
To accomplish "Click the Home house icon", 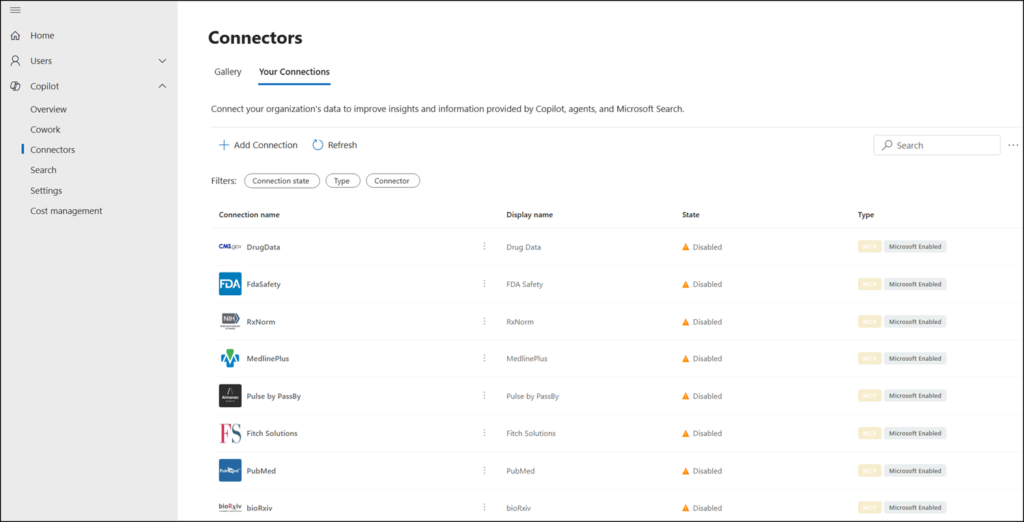I will pyautogui.click(x=15, y=36).
